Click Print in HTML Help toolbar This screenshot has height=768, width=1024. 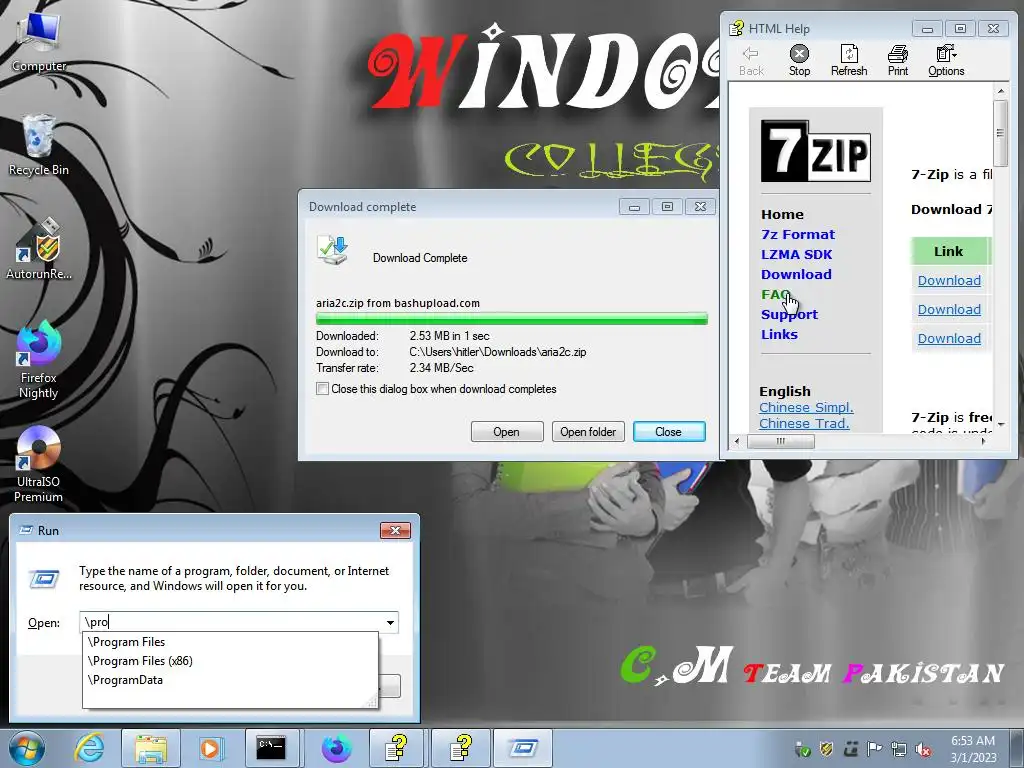point(898,61)
